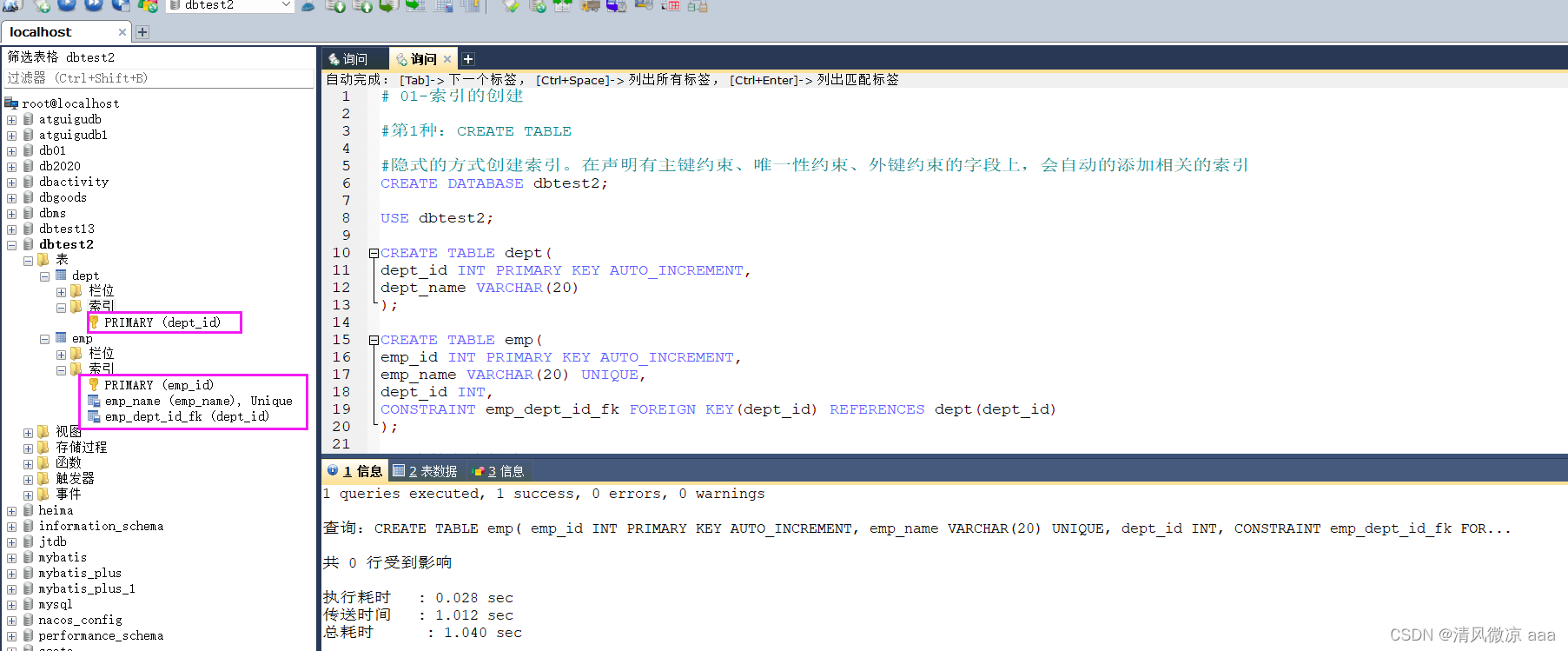Select nacos_config in the database tree
1568x651 pixels.
coord(80,620)
